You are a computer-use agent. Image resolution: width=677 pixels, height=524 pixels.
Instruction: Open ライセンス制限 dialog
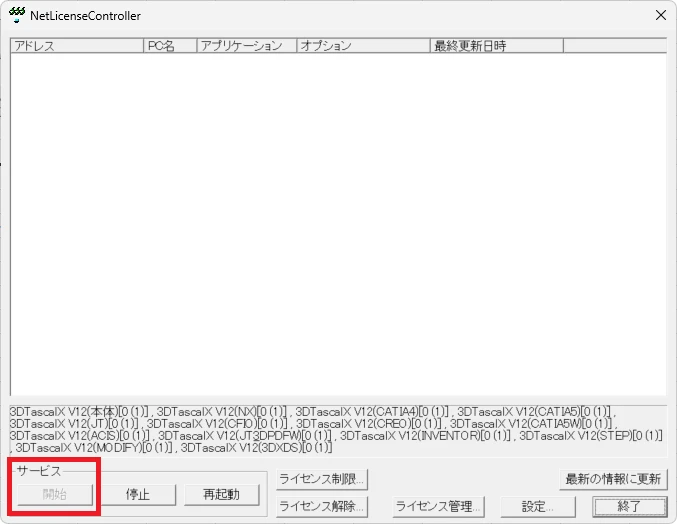pos(322,479)
